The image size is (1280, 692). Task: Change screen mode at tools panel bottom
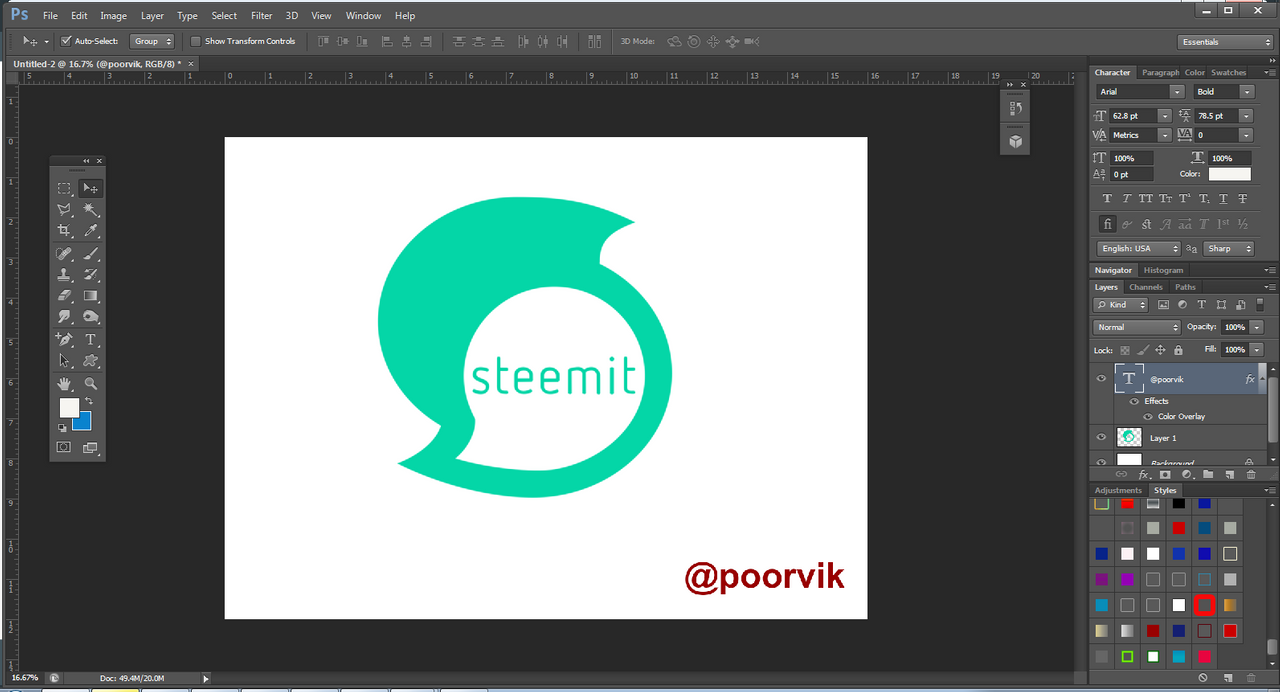tap(91, 447)
